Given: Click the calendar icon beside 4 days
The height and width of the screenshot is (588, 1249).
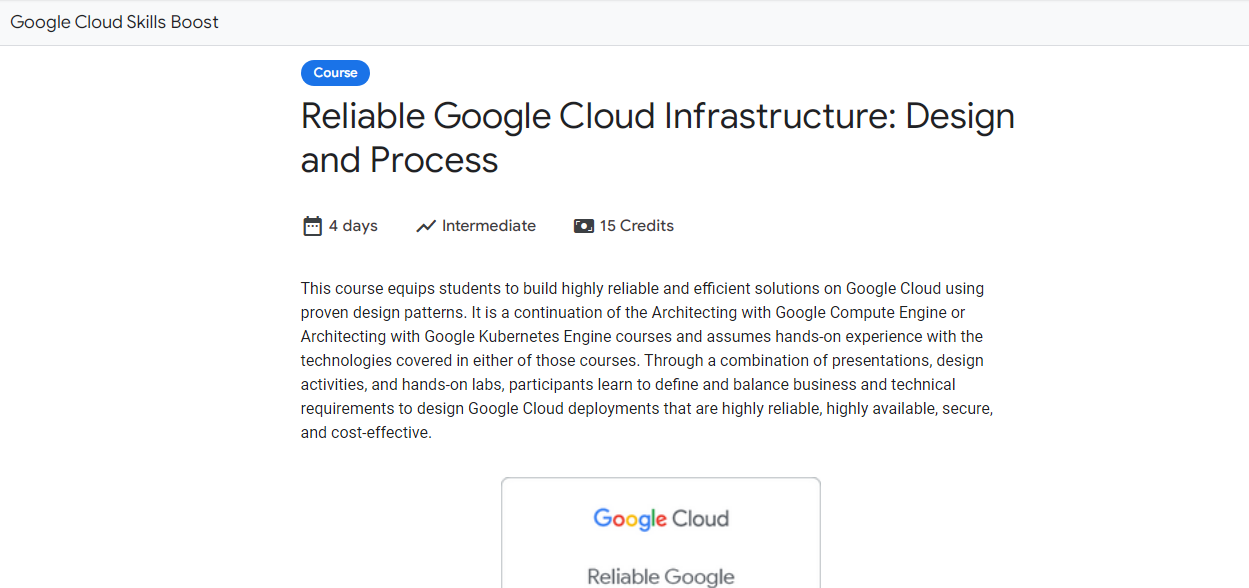Looking at the screenshot, I should (x=312, y=226).
